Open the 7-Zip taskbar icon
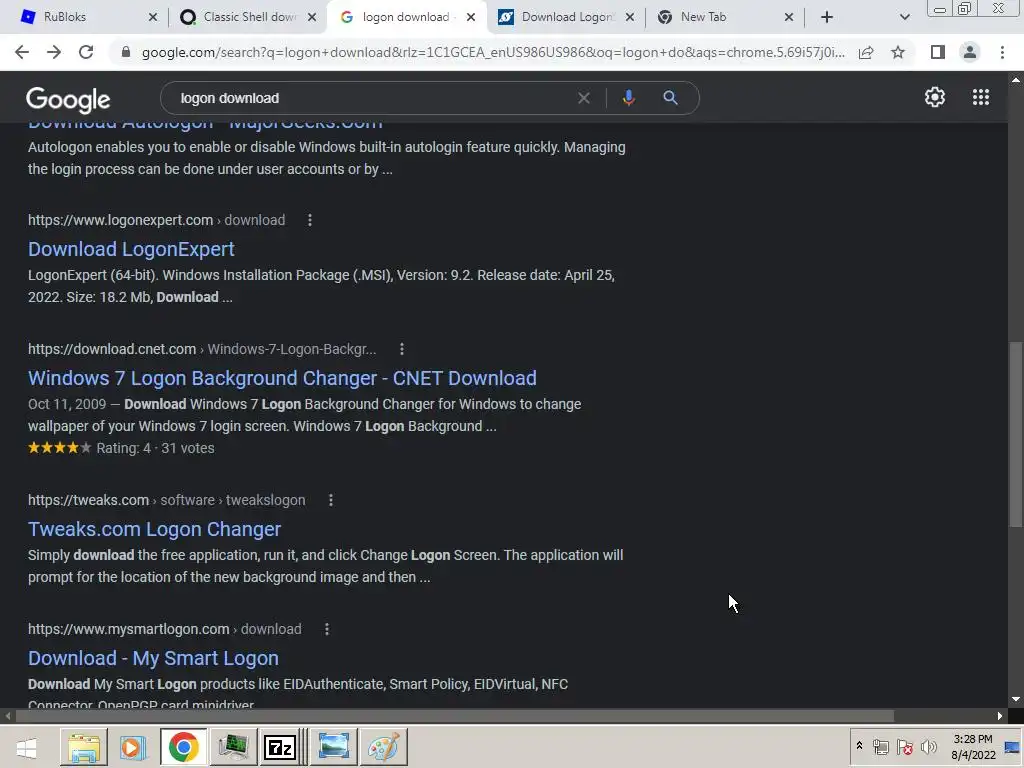 click(x=280, y=747)
